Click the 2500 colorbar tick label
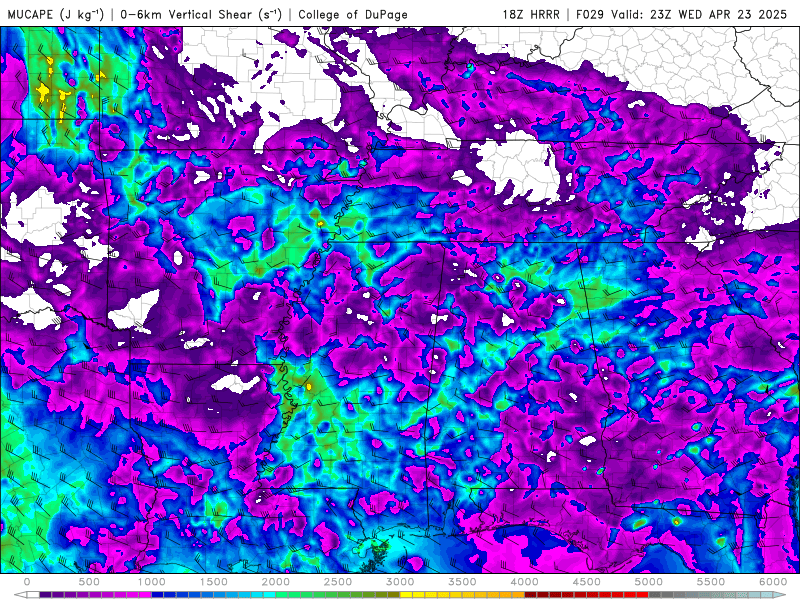This screenshot has height=600, width=800. point(338,582)
